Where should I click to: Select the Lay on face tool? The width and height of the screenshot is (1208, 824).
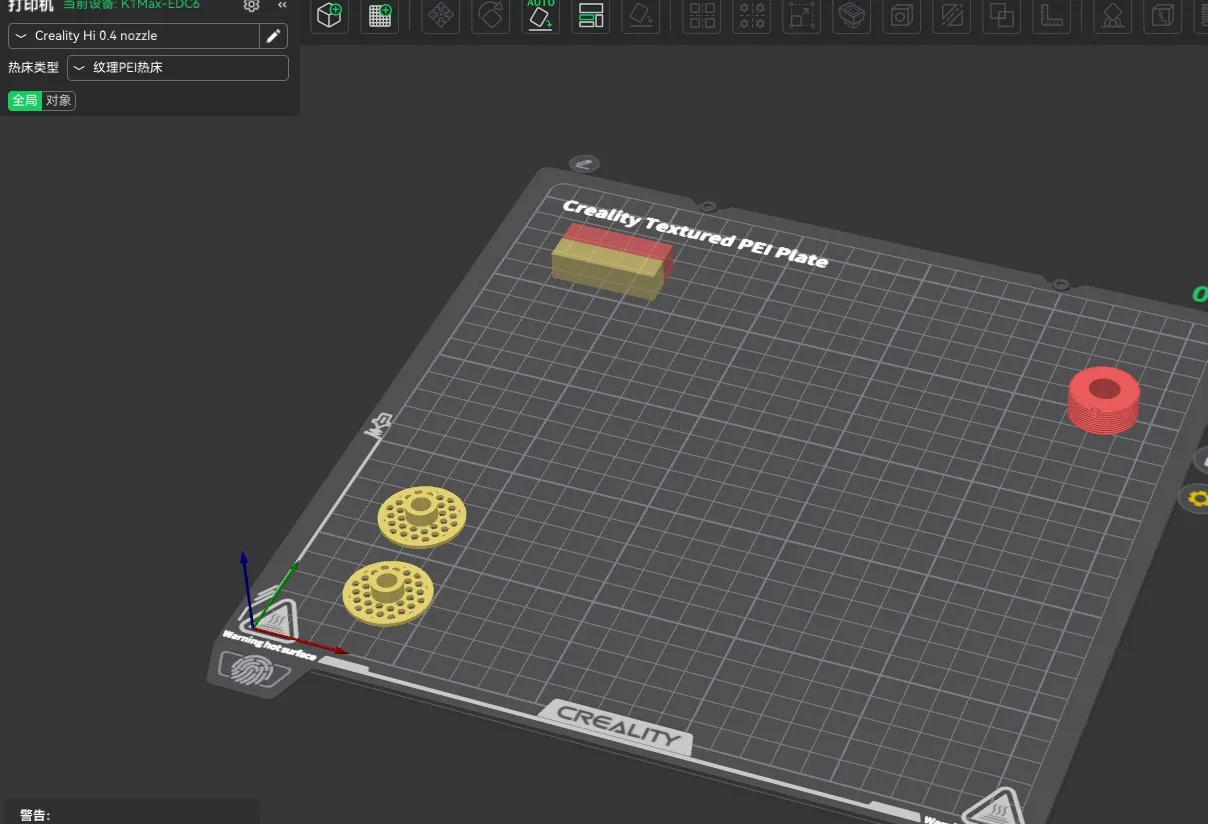641,16
